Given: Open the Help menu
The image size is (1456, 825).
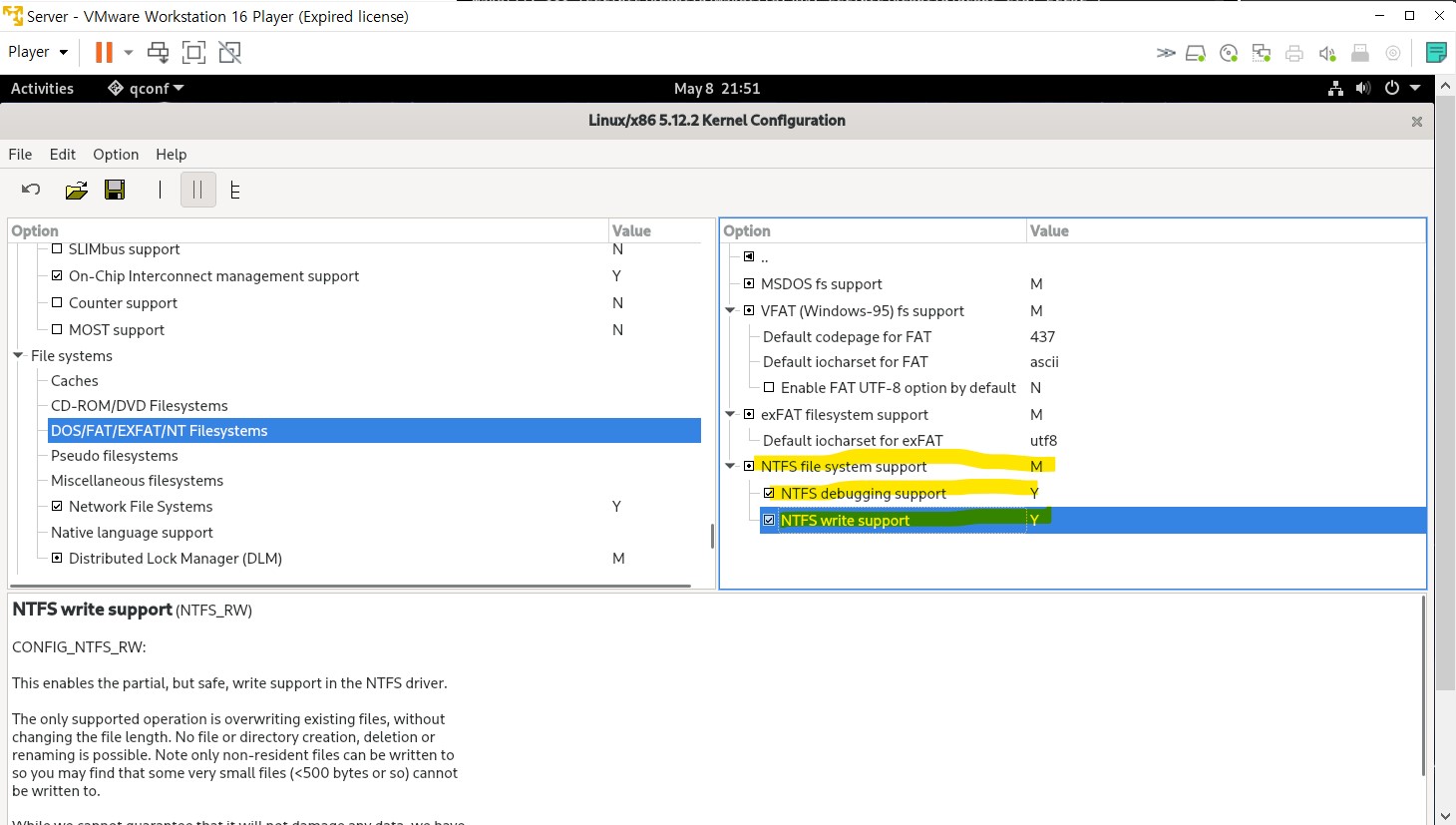Looking at the screenshot, I should click(x=171, y=154).
